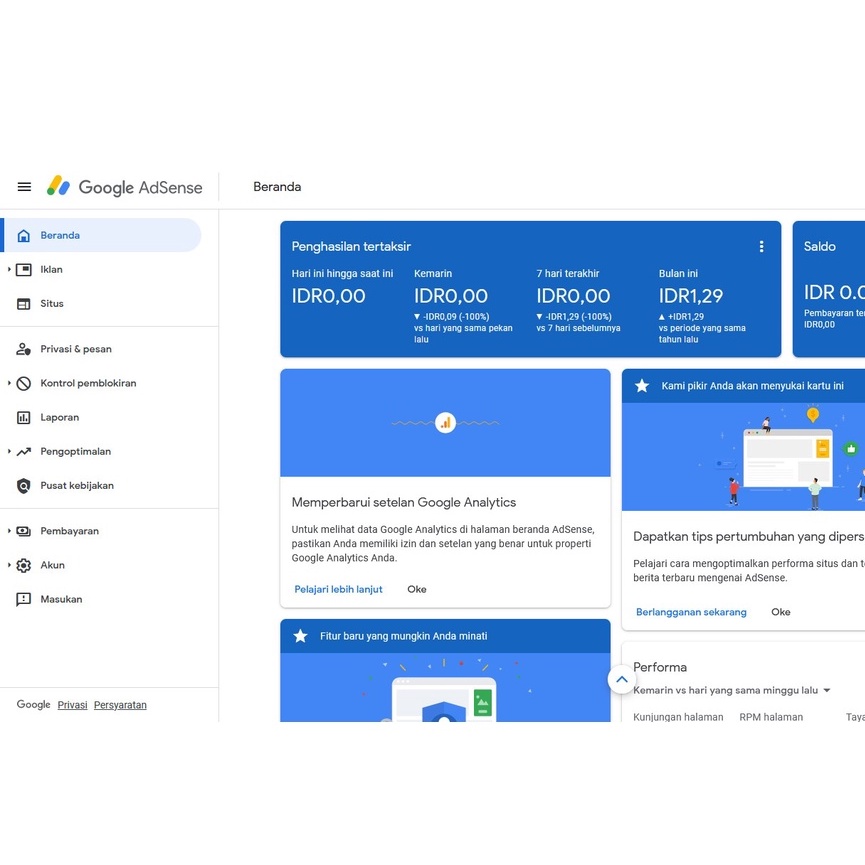Expand the Iklan sidebar section
The image size is (865, 865).
pos(10,269)
